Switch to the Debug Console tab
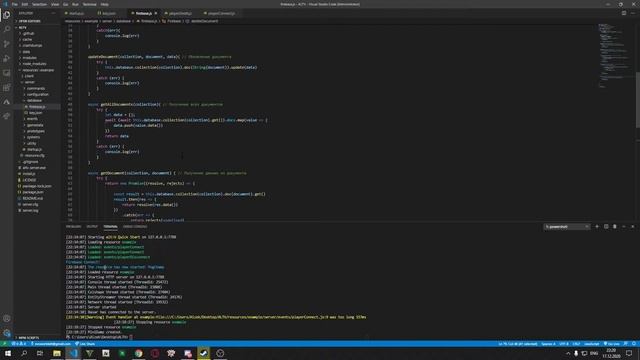 (x=135, y=227)
